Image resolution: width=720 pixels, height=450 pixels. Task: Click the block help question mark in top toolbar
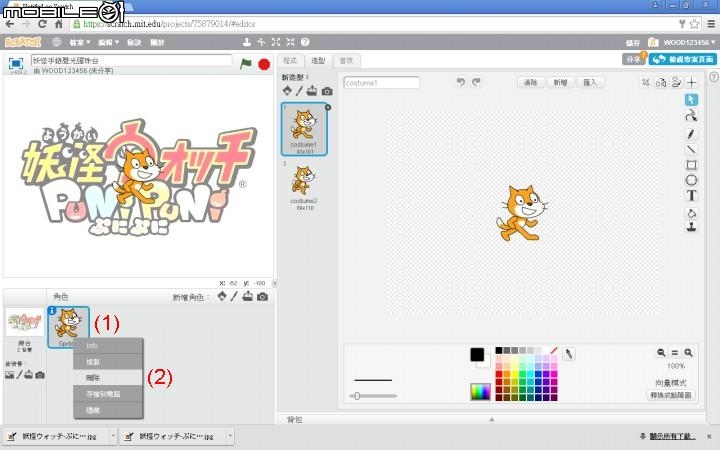(x=305, y=42)
